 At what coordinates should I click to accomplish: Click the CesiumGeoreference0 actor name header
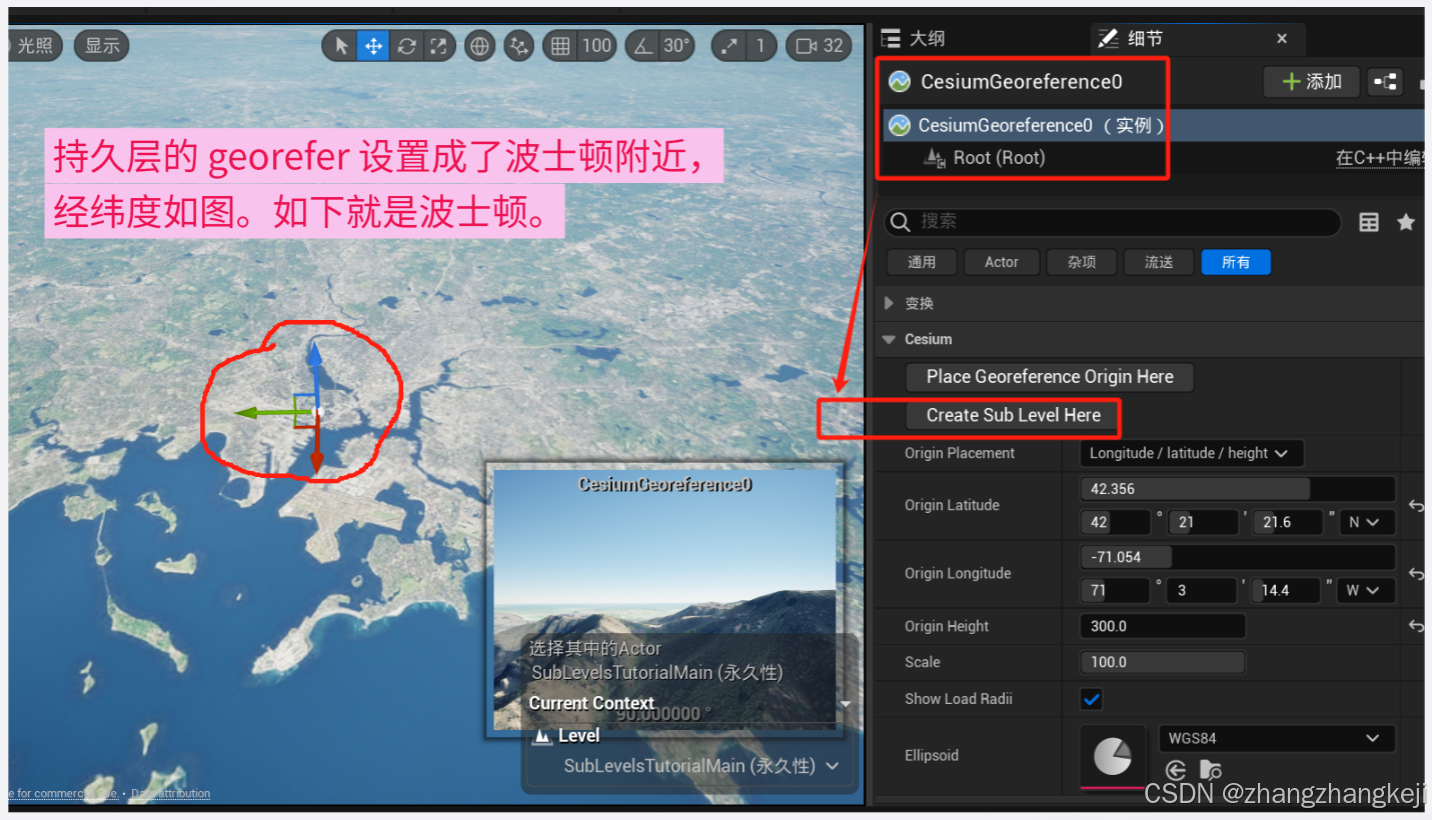(1021, 82)
